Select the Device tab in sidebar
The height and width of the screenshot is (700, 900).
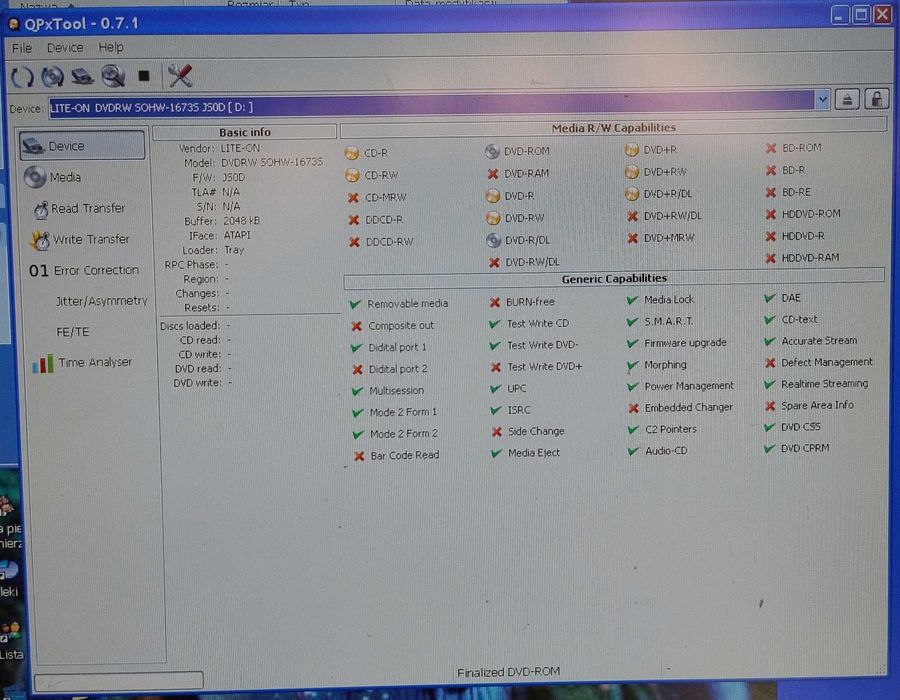[82, 145]
